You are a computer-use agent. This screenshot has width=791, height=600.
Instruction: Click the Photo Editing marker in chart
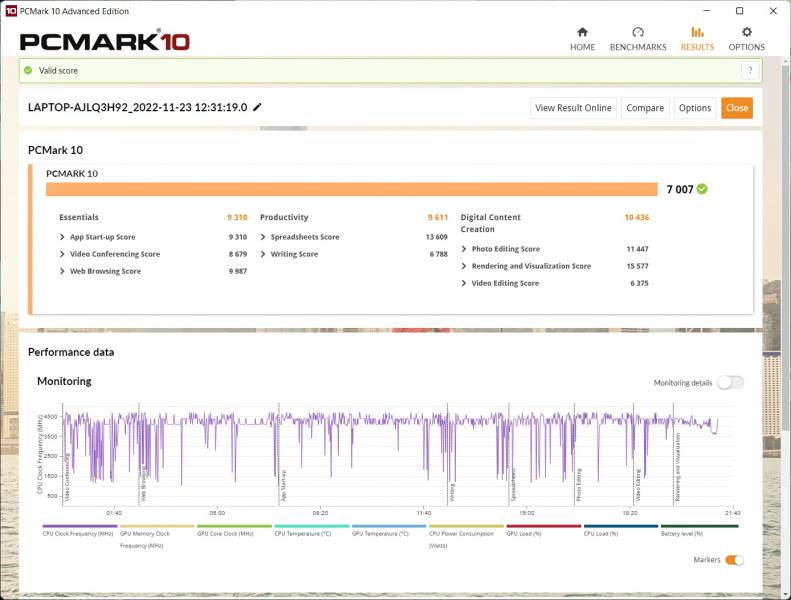coord(579,484)
